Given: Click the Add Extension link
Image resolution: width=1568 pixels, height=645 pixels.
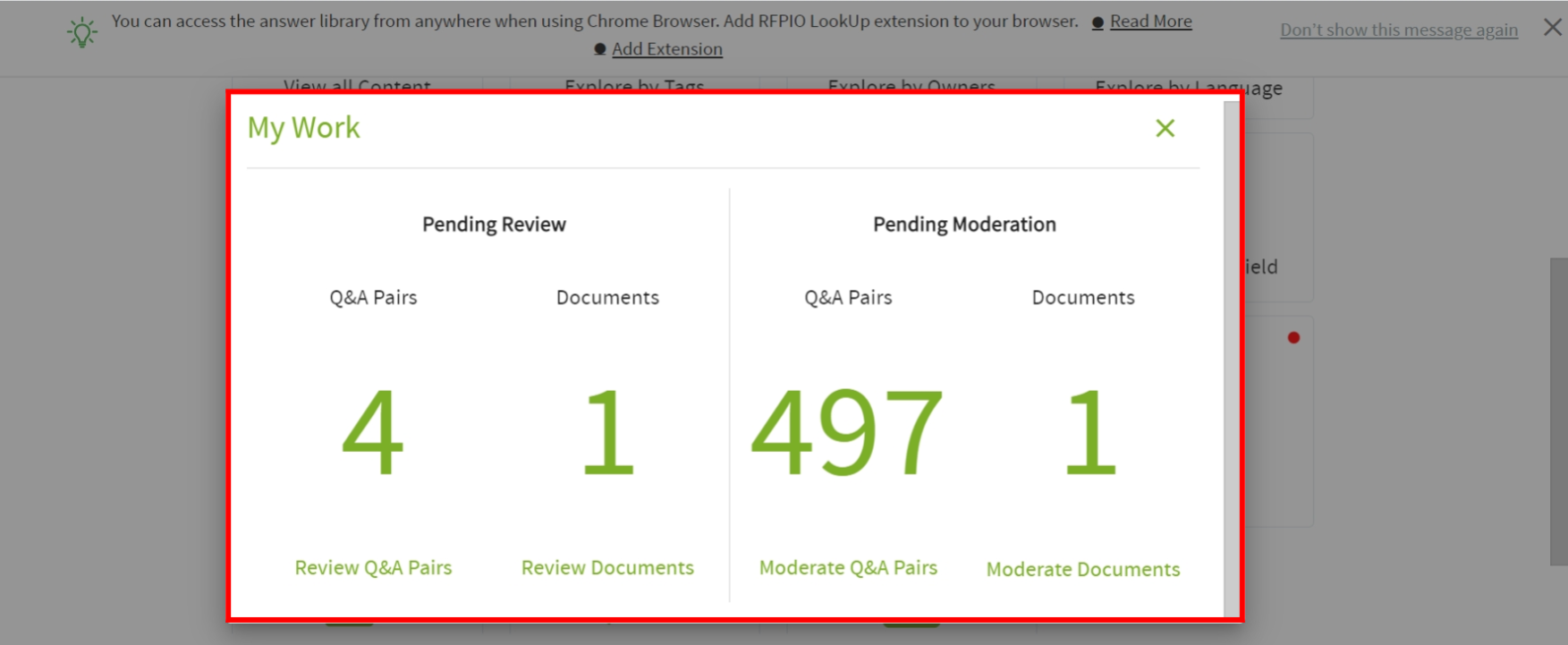Looking at the screenshot, I should click(666, 49).
